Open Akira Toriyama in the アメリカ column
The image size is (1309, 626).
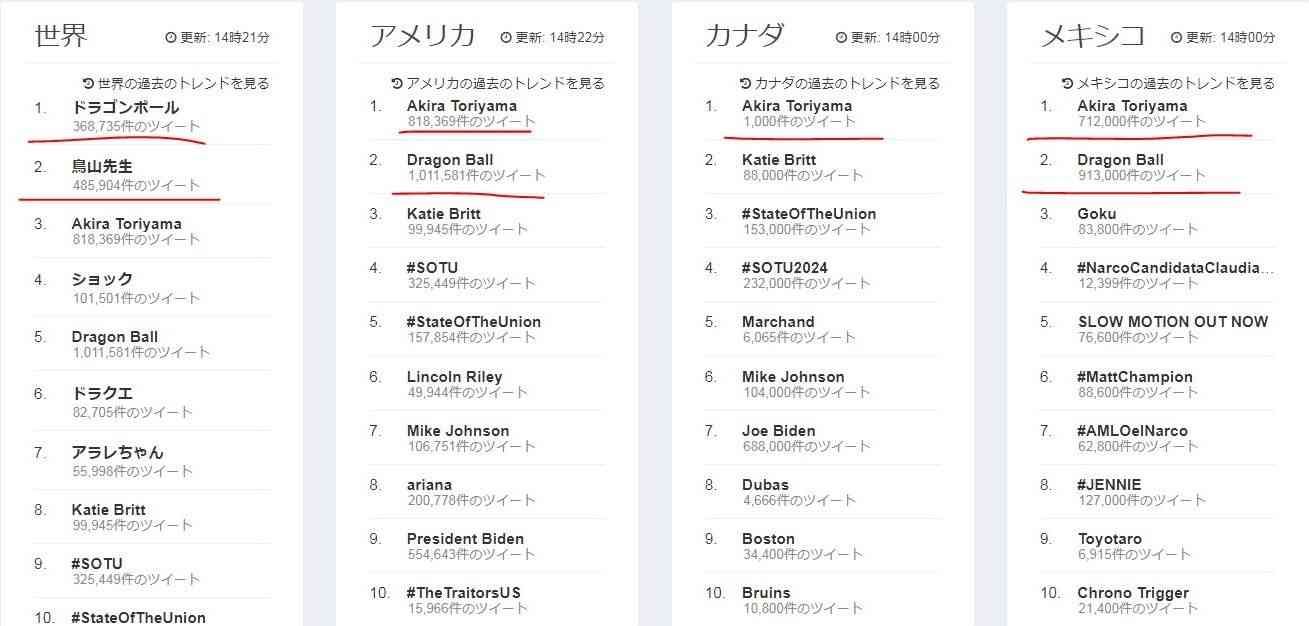pyautogui.click(x=462, y=106)
